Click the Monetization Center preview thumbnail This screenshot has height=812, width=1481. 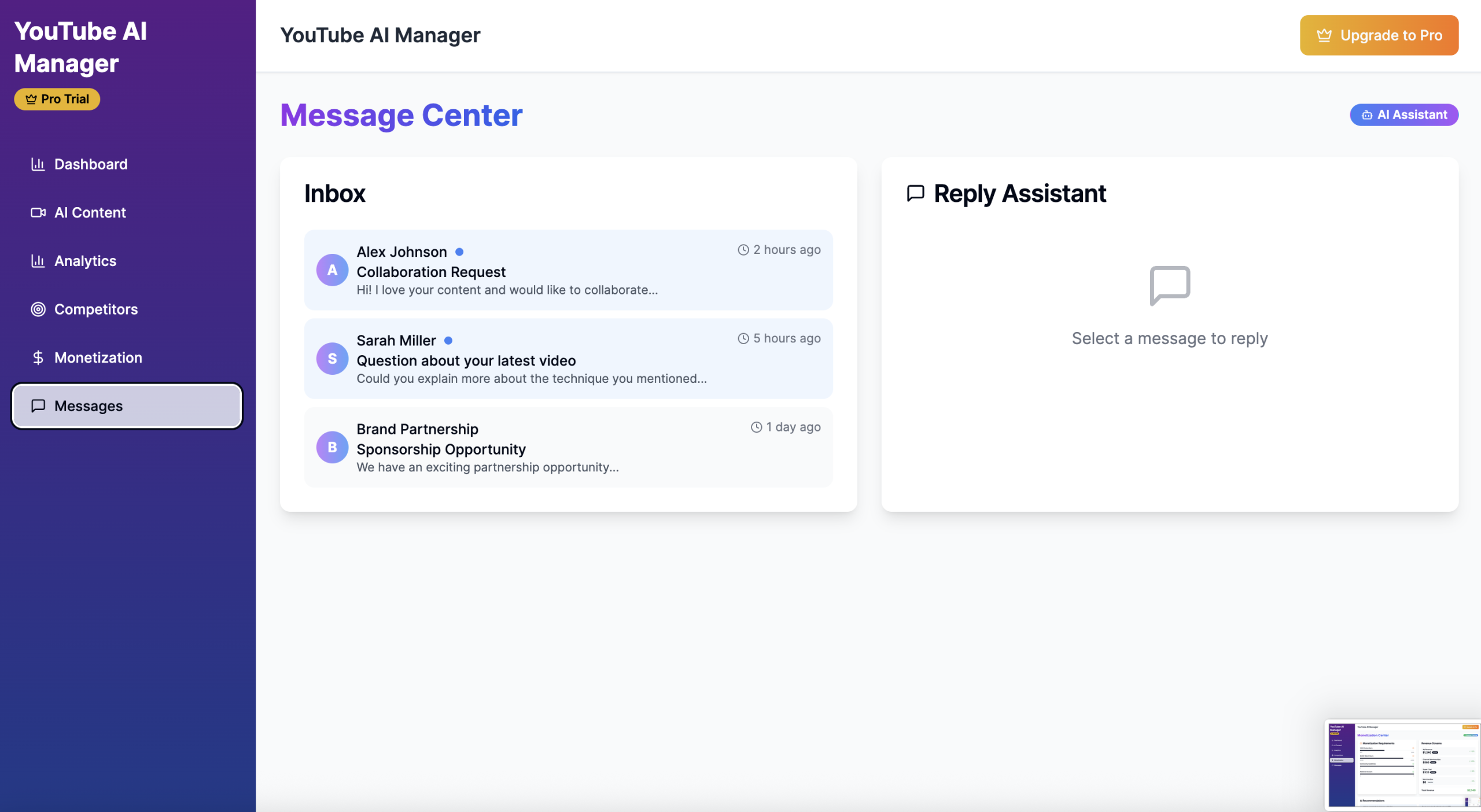(1402, 764)
